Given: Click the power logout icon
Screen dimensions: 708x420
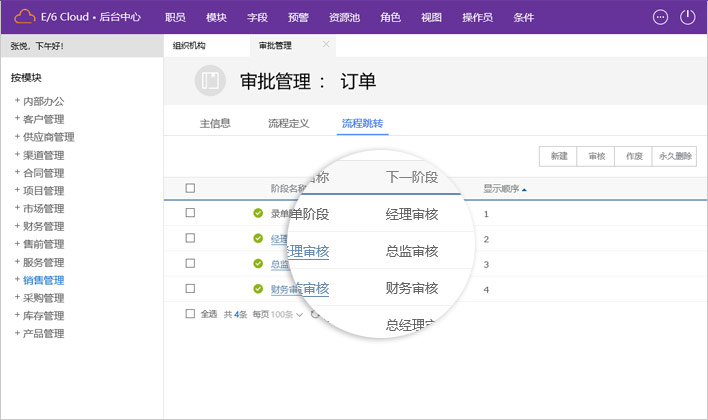Looking at the screenshot, I should (688, 17).
